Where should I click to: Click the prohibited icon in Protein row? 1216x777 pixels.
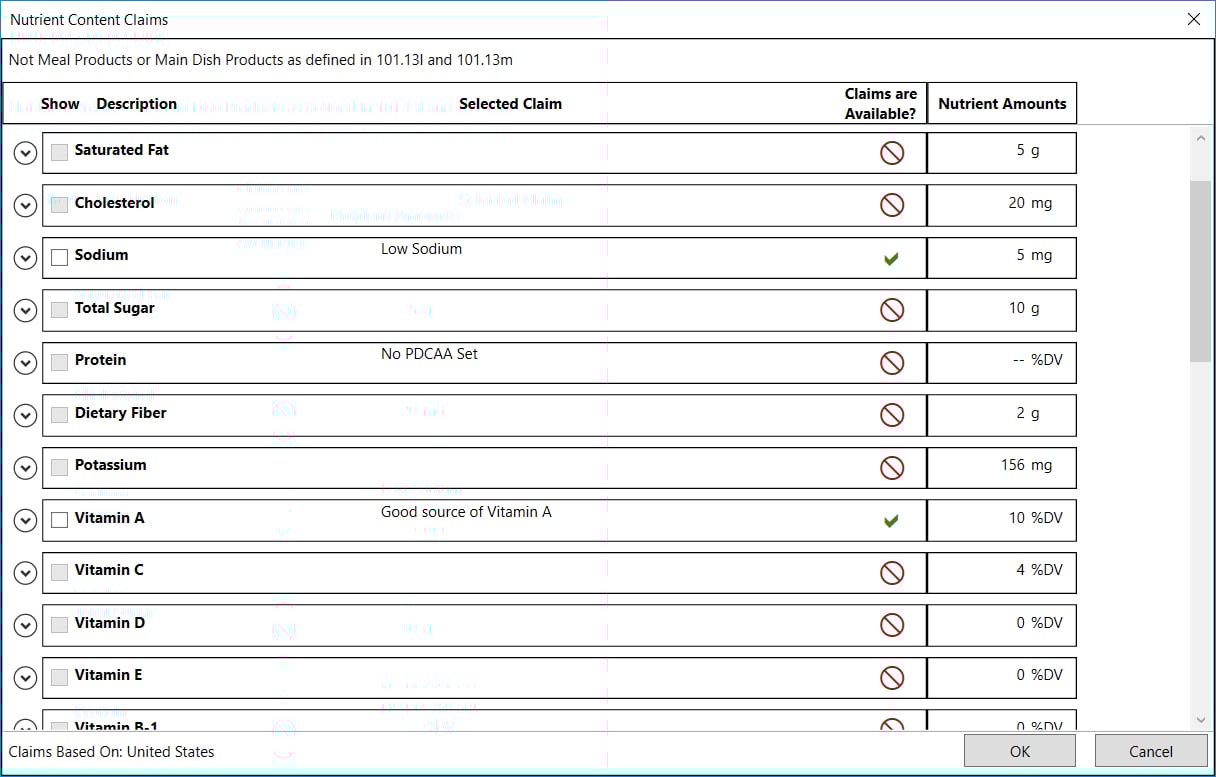(x=891, y=363)
